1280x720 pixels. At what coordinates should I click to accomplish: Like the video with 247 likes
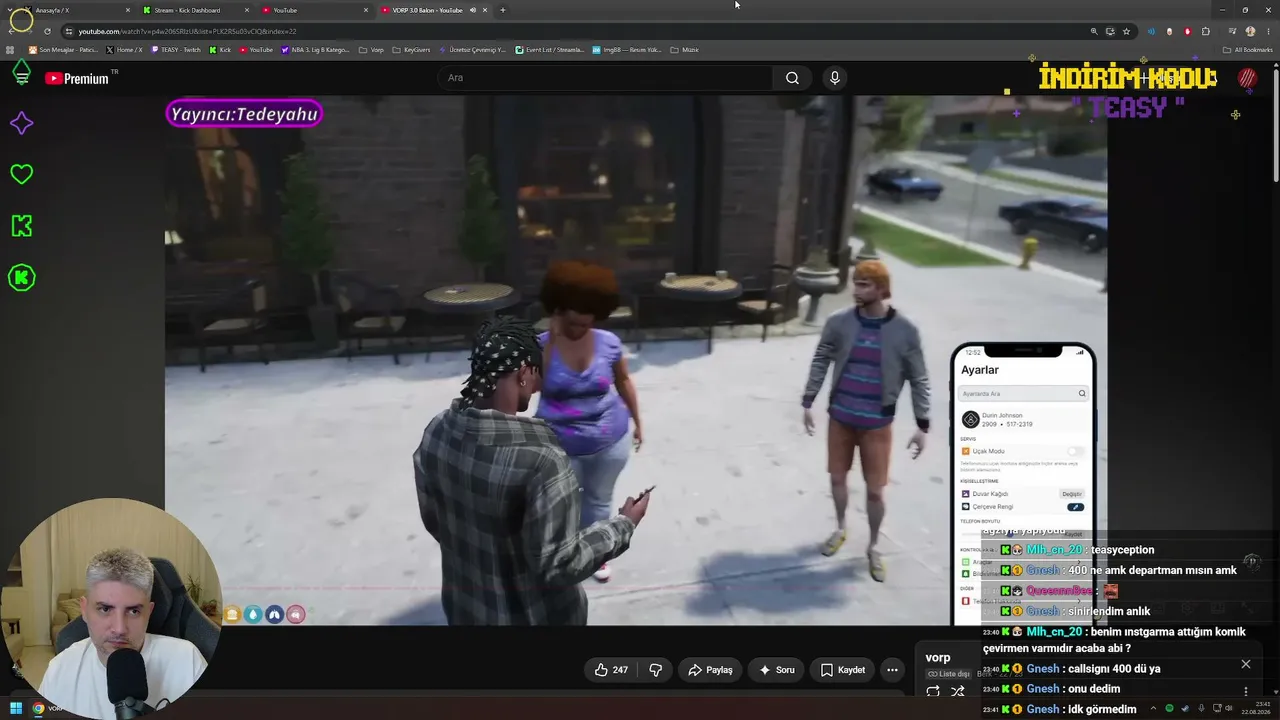pos(611,670)
